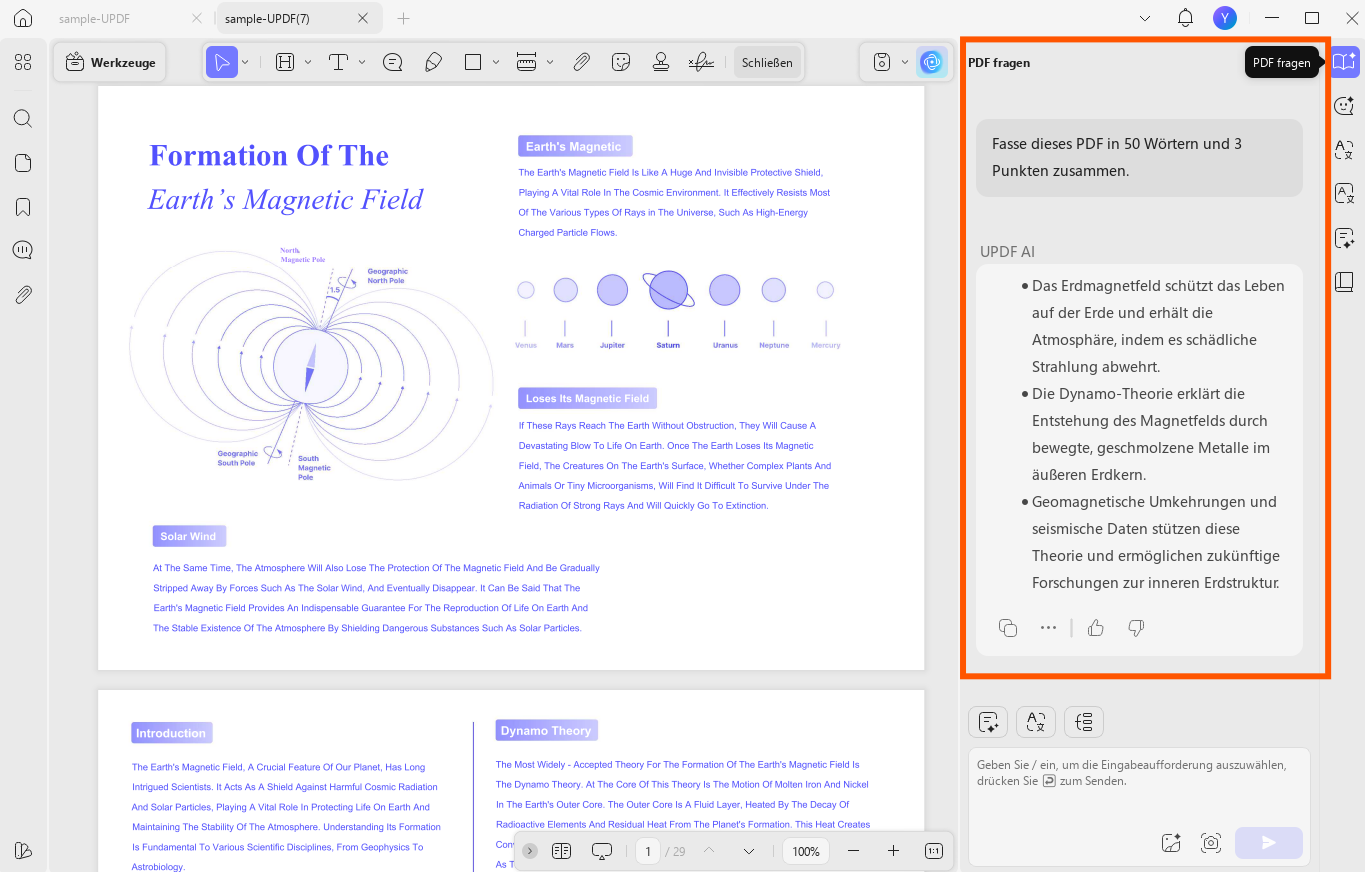This screenshot has height=872, width=1365.
Task: Select the highlight text tool
Action: click(x=285, y=62)
